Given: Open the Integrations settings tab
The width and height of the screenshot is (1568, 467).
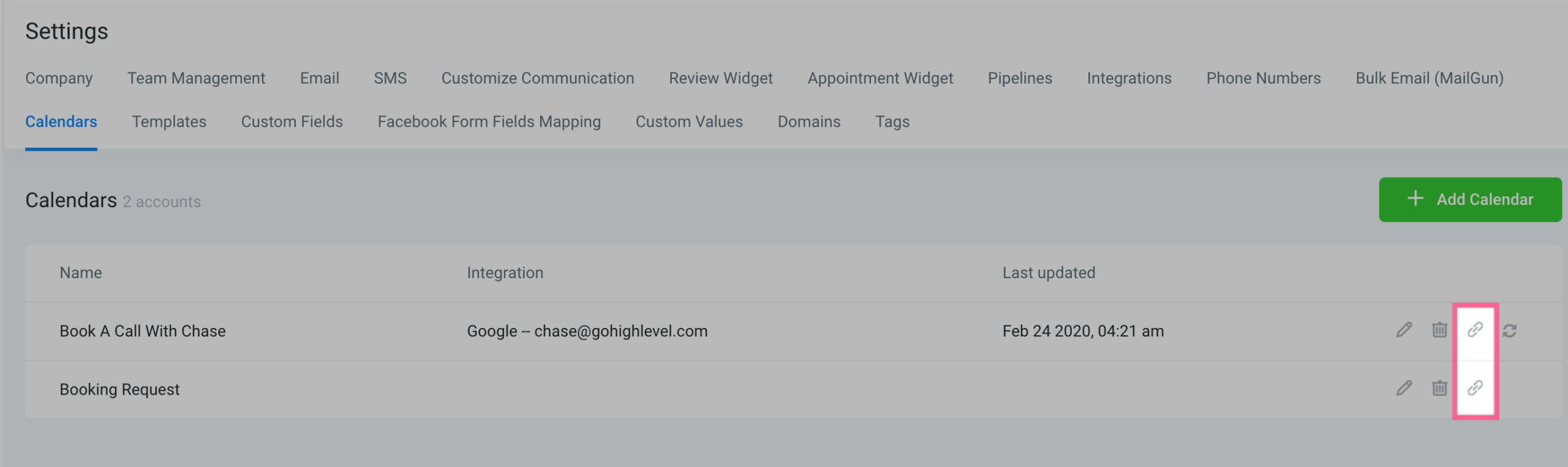Looking at the screenshot, I should click(x=1129, y=78).
